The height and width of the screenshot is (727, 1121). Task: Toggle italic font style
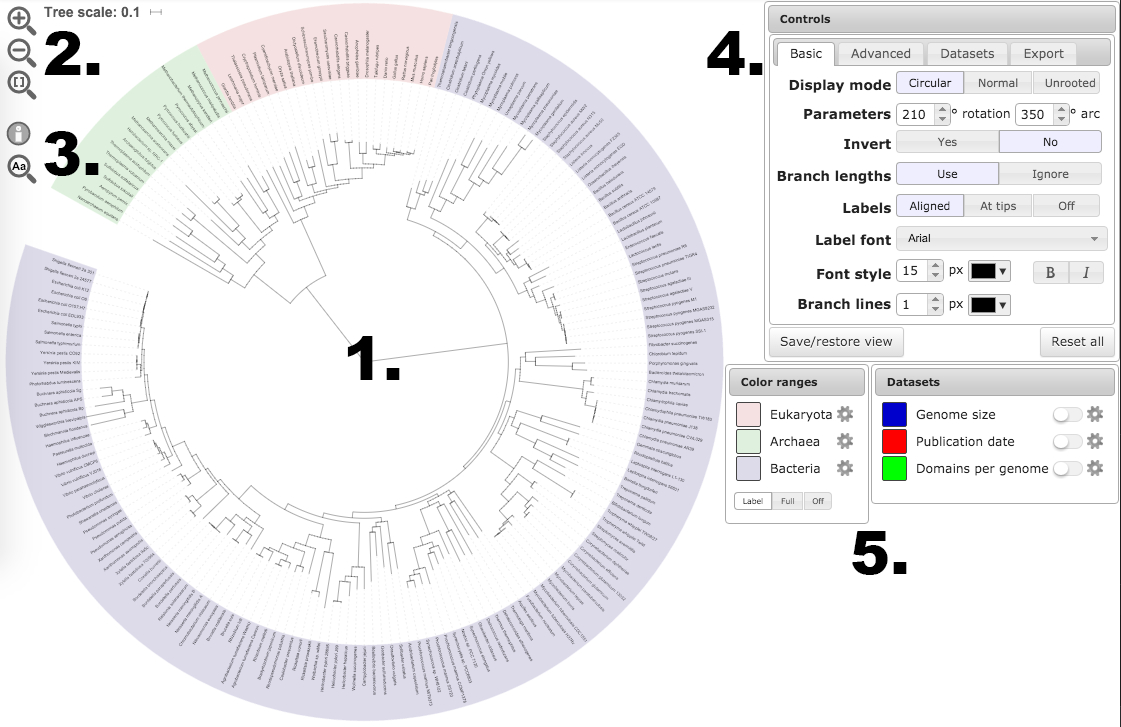click(1086, 272)
